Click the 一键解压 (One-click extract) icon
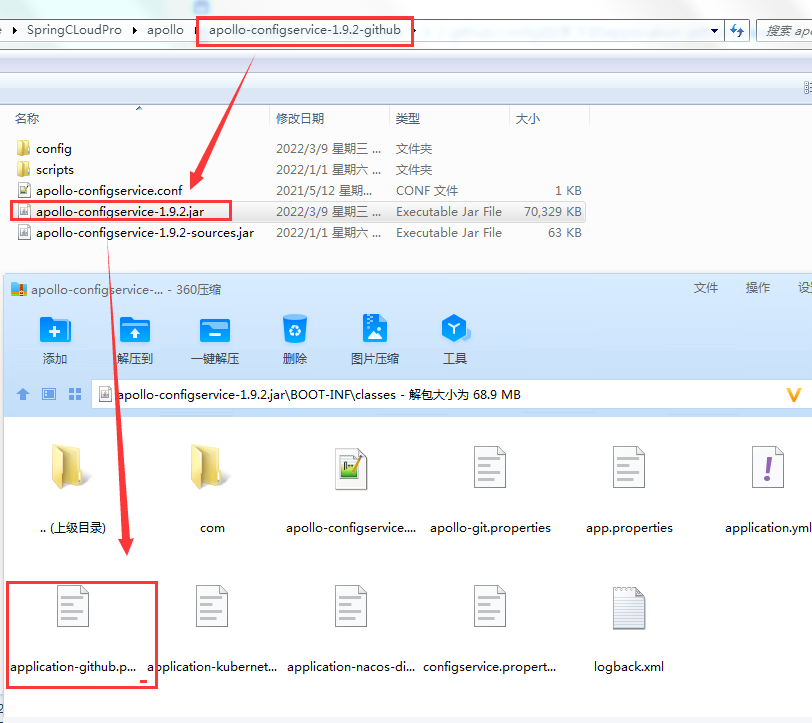 coord(215,330)
